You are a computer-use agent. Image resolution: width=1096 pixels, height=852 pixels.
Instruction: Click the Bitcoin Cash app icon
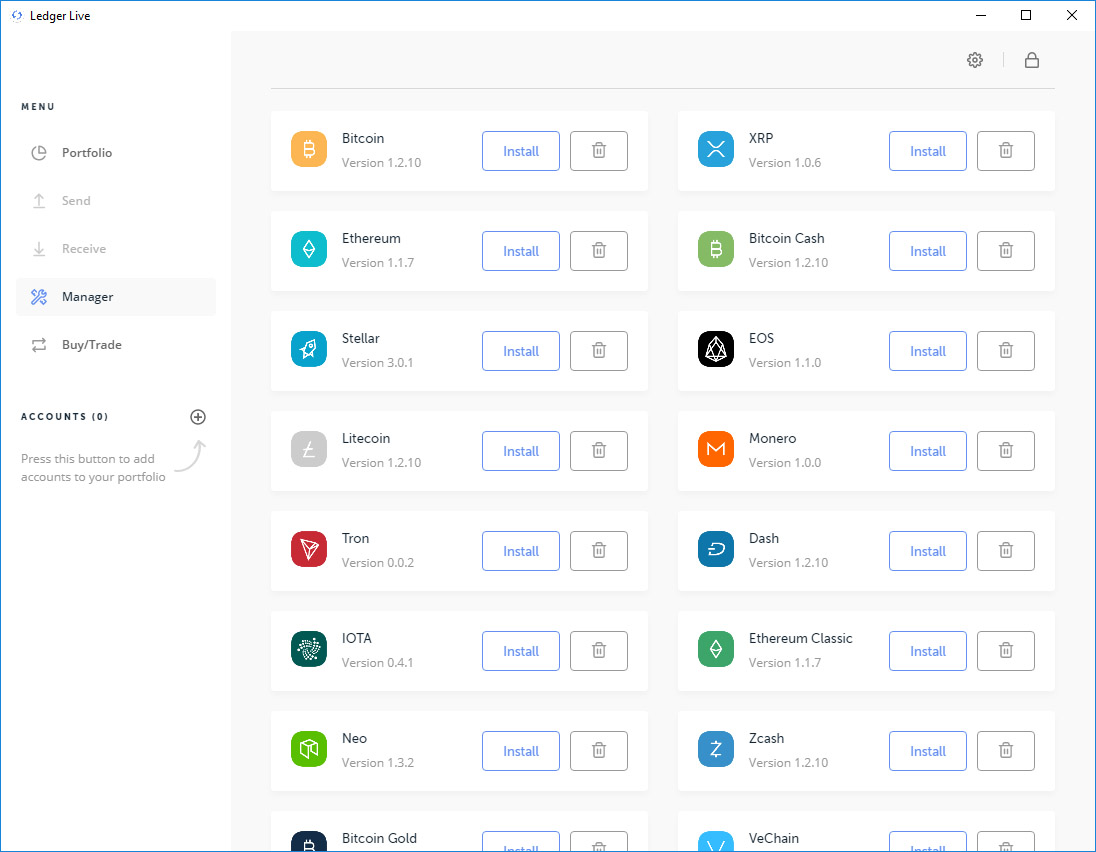716,250
